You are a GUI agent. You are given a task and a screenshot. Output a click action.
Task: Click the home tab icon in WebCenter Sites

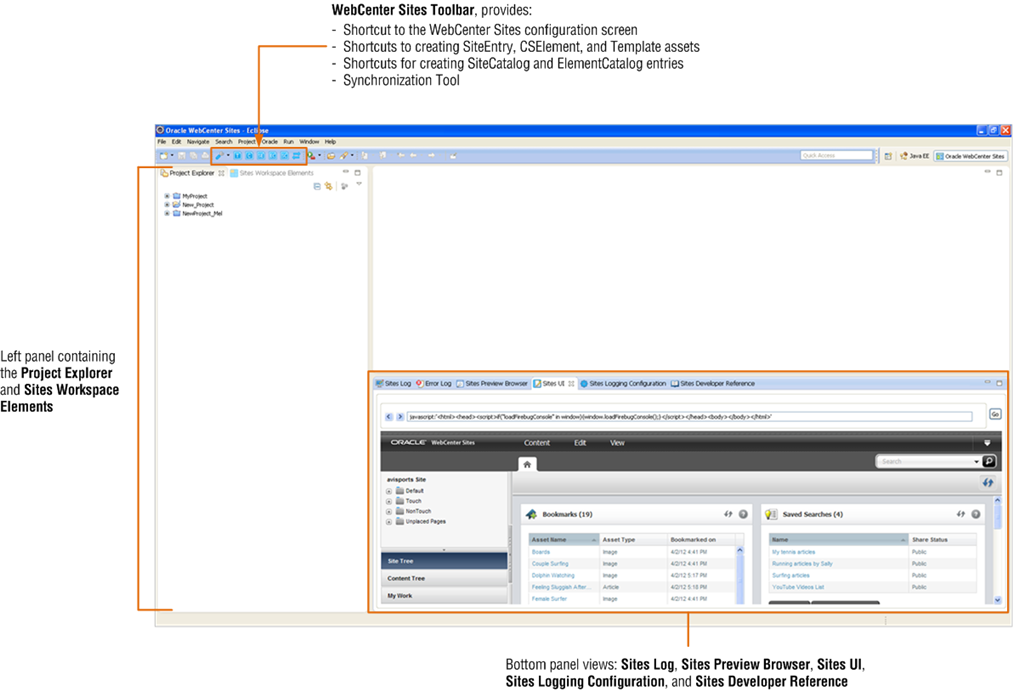(527, 464)
